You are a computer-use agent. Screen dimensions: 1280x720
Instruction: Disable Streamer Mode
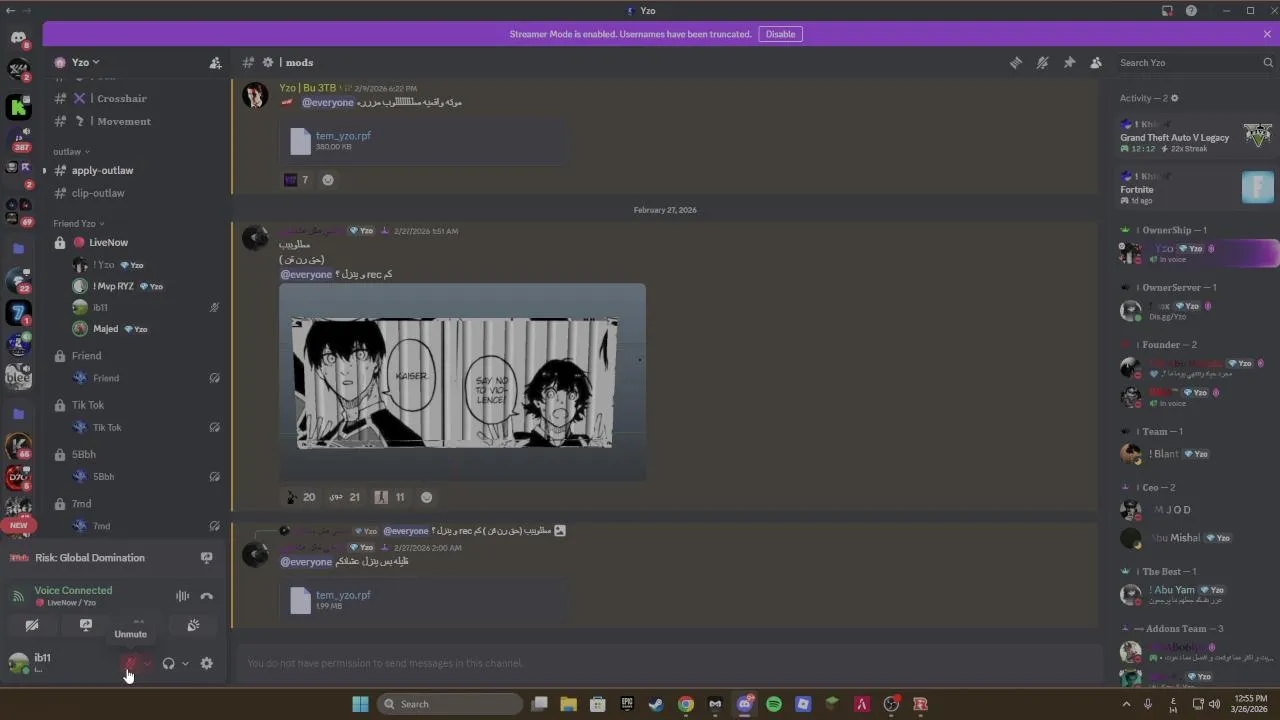coord(780,34)
